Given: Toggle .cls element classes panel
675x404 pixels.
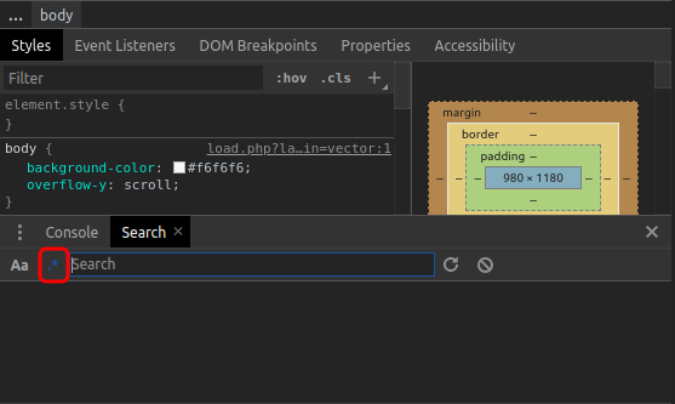Looking at the screenshot, I should click(336, 78).
